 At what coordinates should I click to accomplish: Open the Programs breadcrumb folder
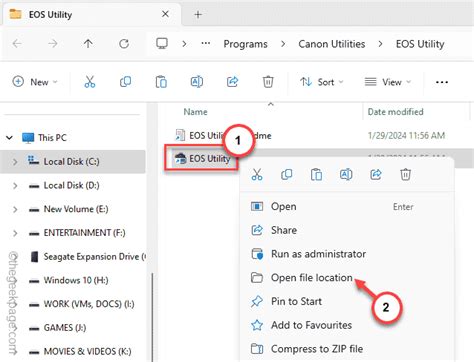coord(245,44)
